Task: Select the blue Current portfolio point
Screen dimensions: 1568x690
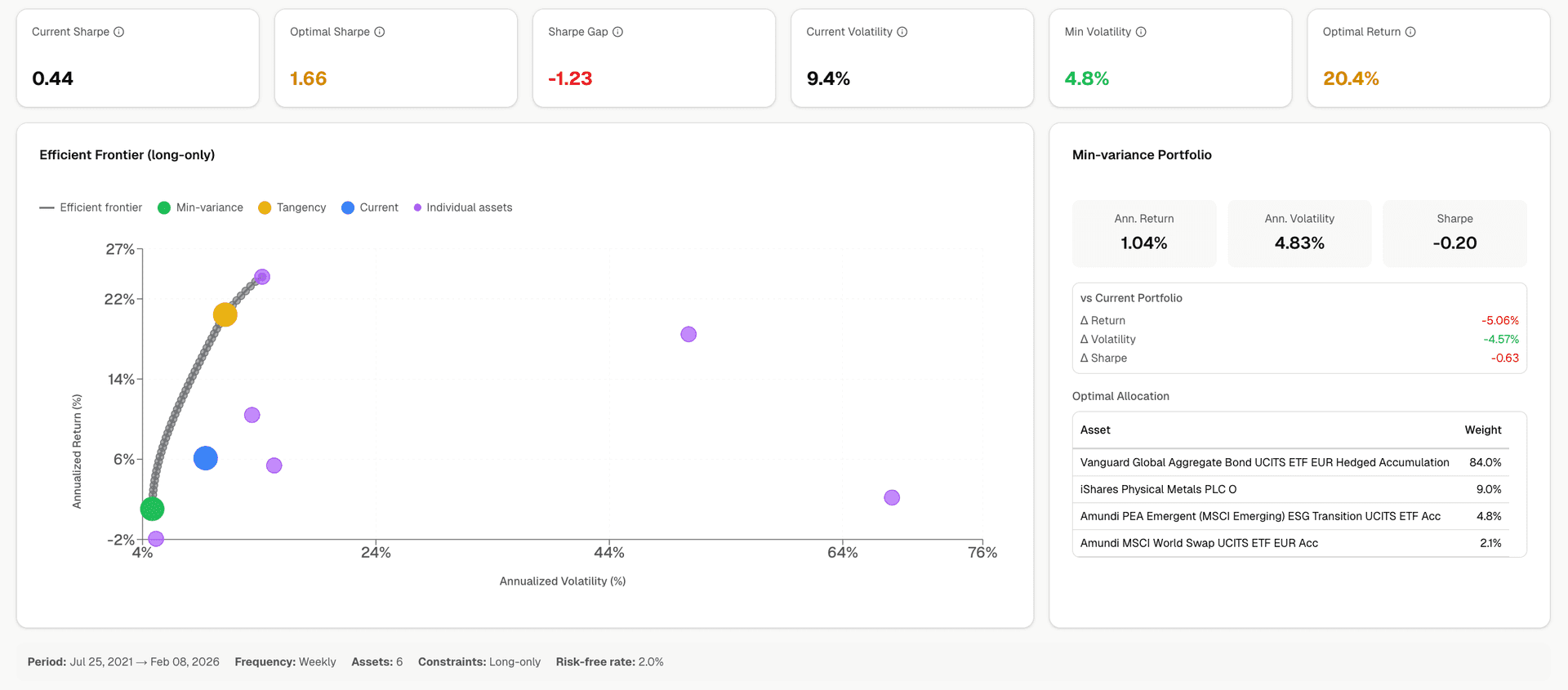Action: [x=206, y=458]
